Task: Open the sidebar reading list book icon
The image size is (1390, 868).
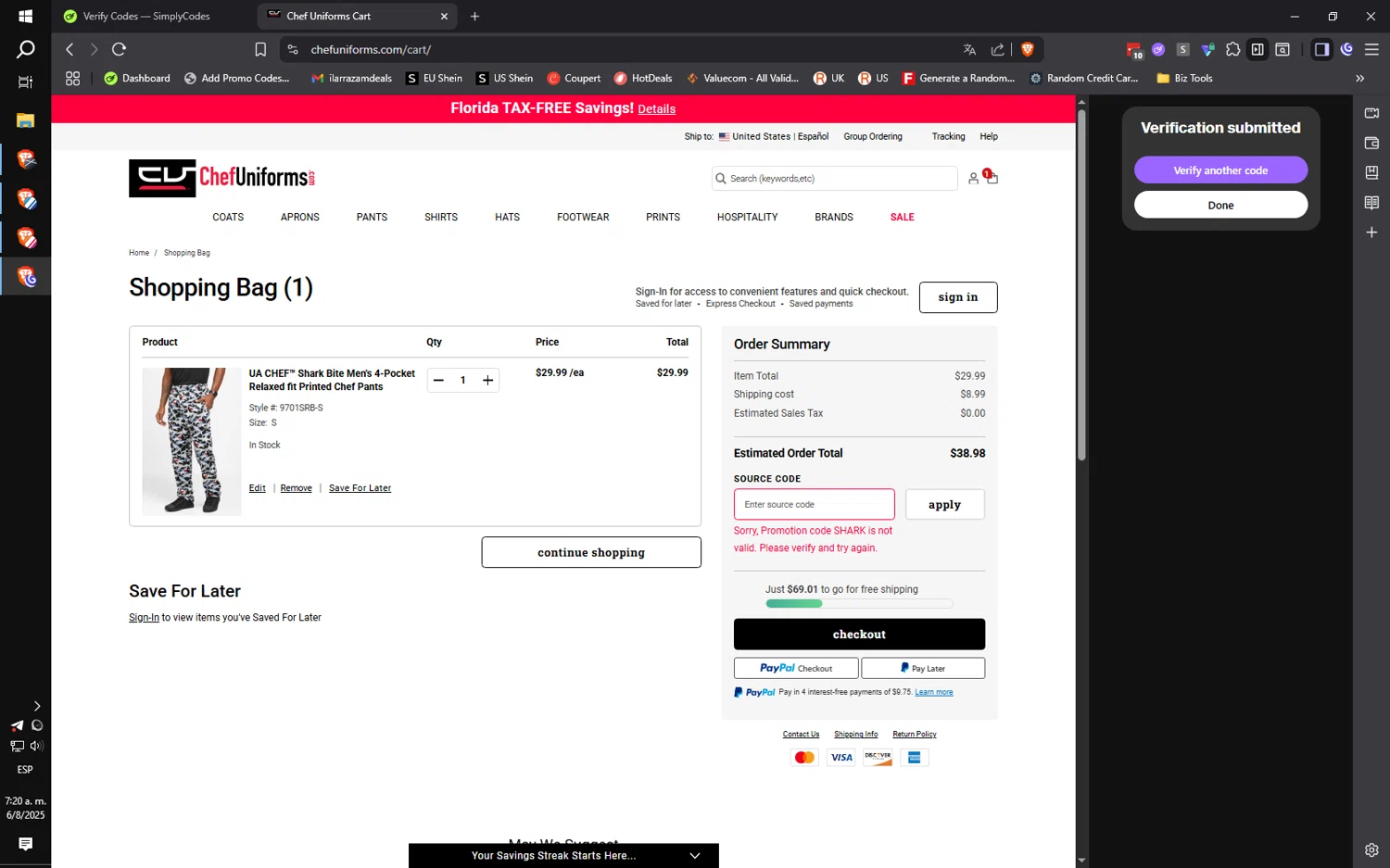Action: [1371, 202]
